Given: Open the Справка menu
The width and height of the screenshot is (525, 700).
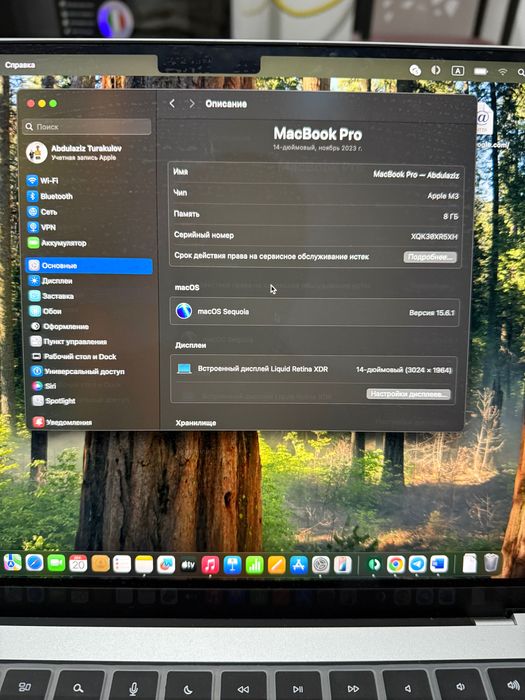Looking at the screenshot, I should point(20,65).
